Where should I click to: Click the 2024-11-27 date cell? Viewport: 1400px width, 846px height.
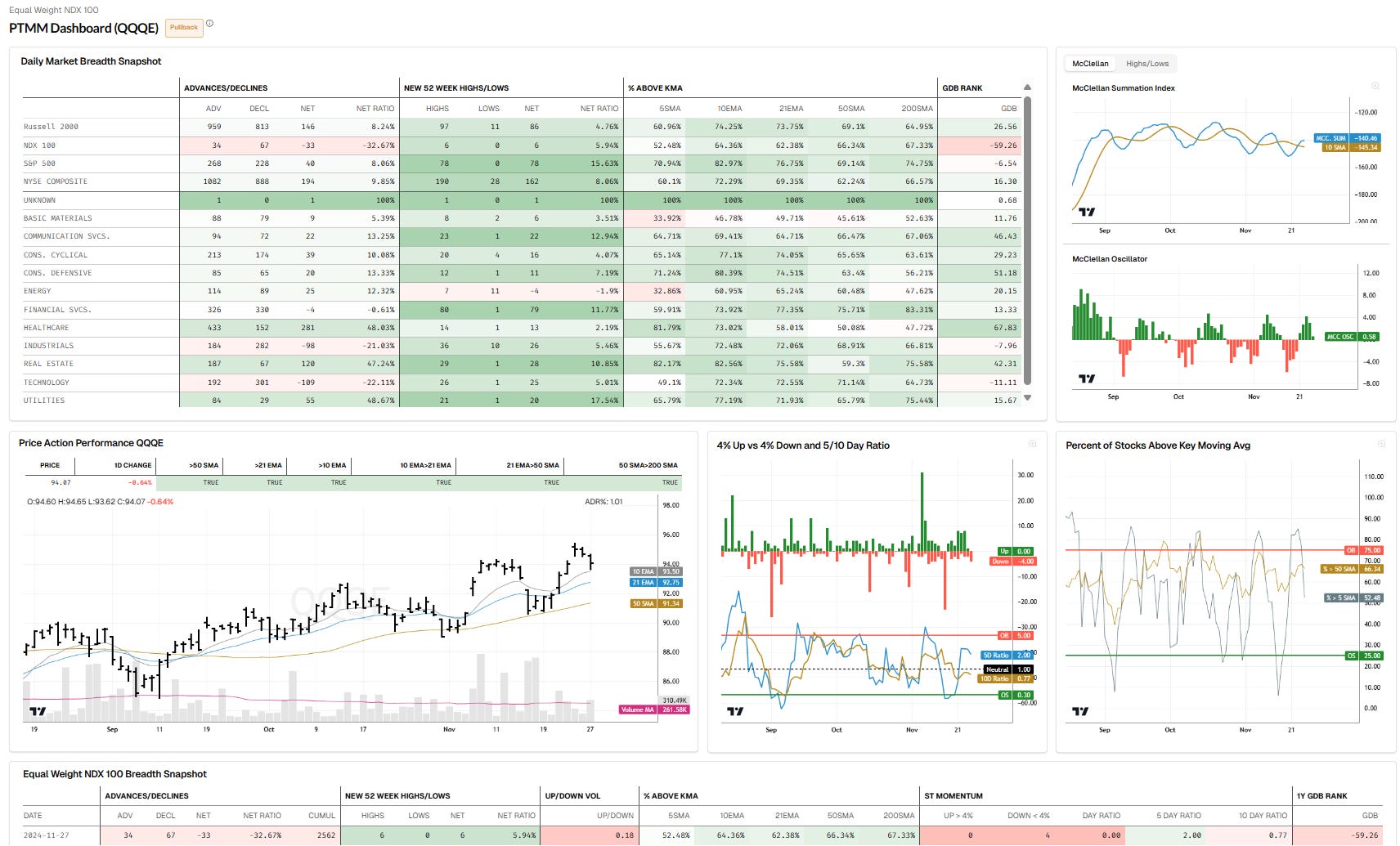click(44, 835)
